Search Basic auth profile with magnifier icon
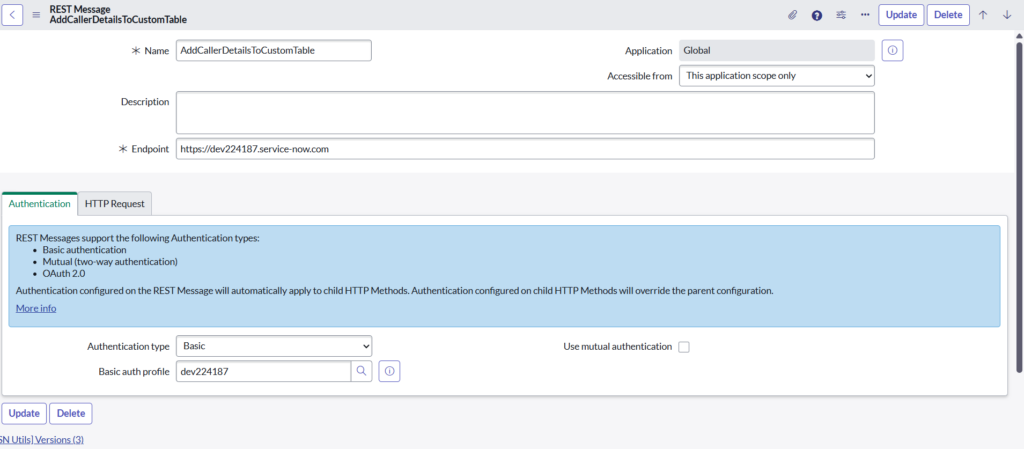This screenshot has height=449, width=1024. click(x=361, y=371)
